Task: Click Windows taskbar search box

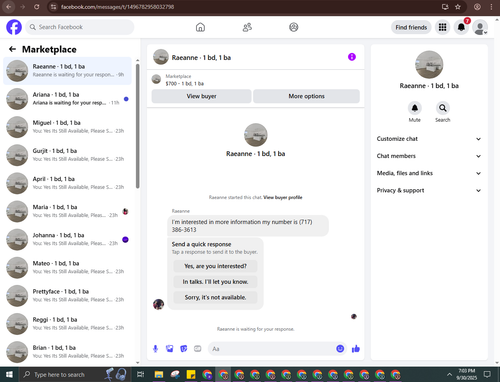Action: (75, 374)
